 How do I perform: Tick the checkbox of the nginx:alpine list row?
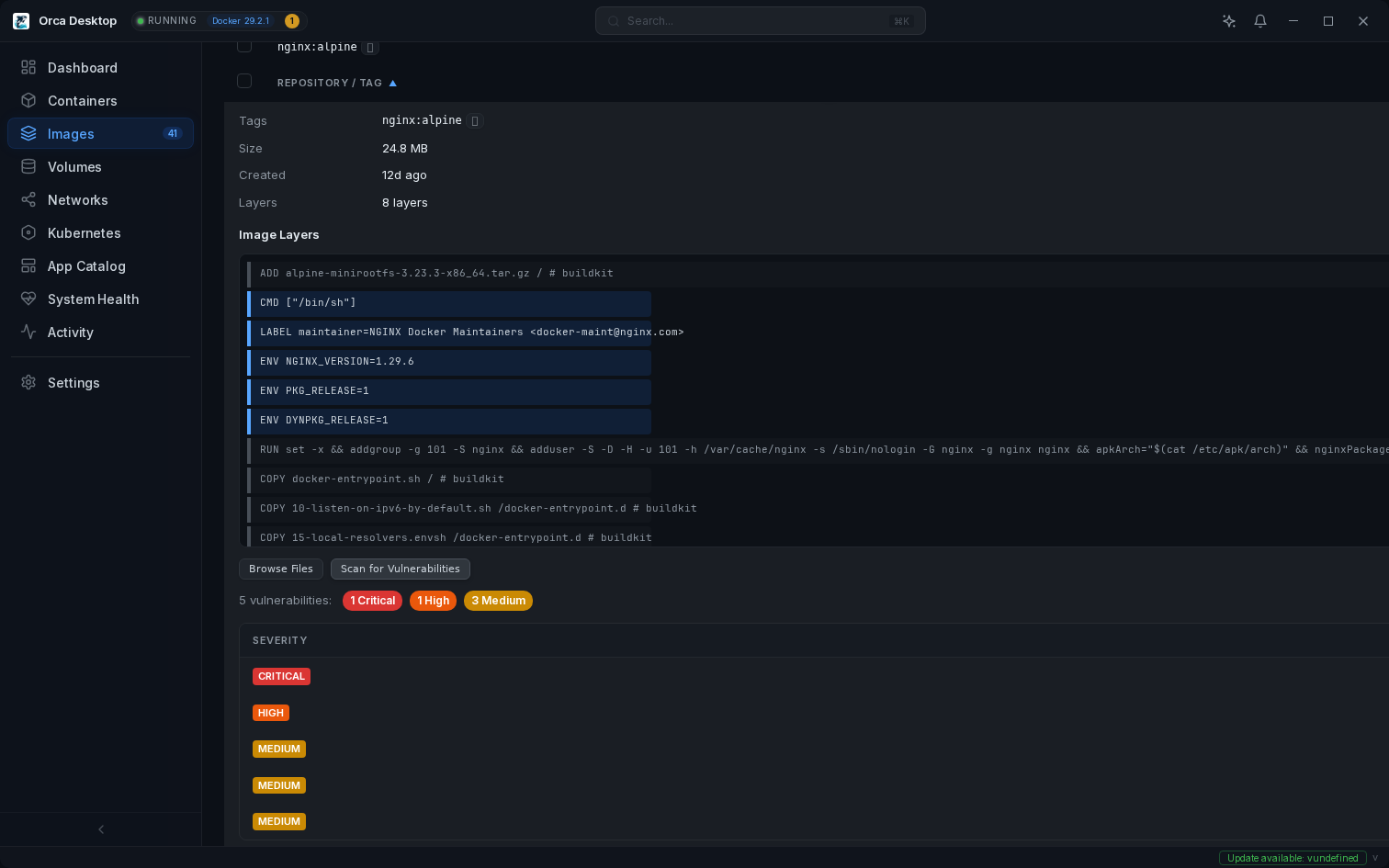(x=244, y=46)
